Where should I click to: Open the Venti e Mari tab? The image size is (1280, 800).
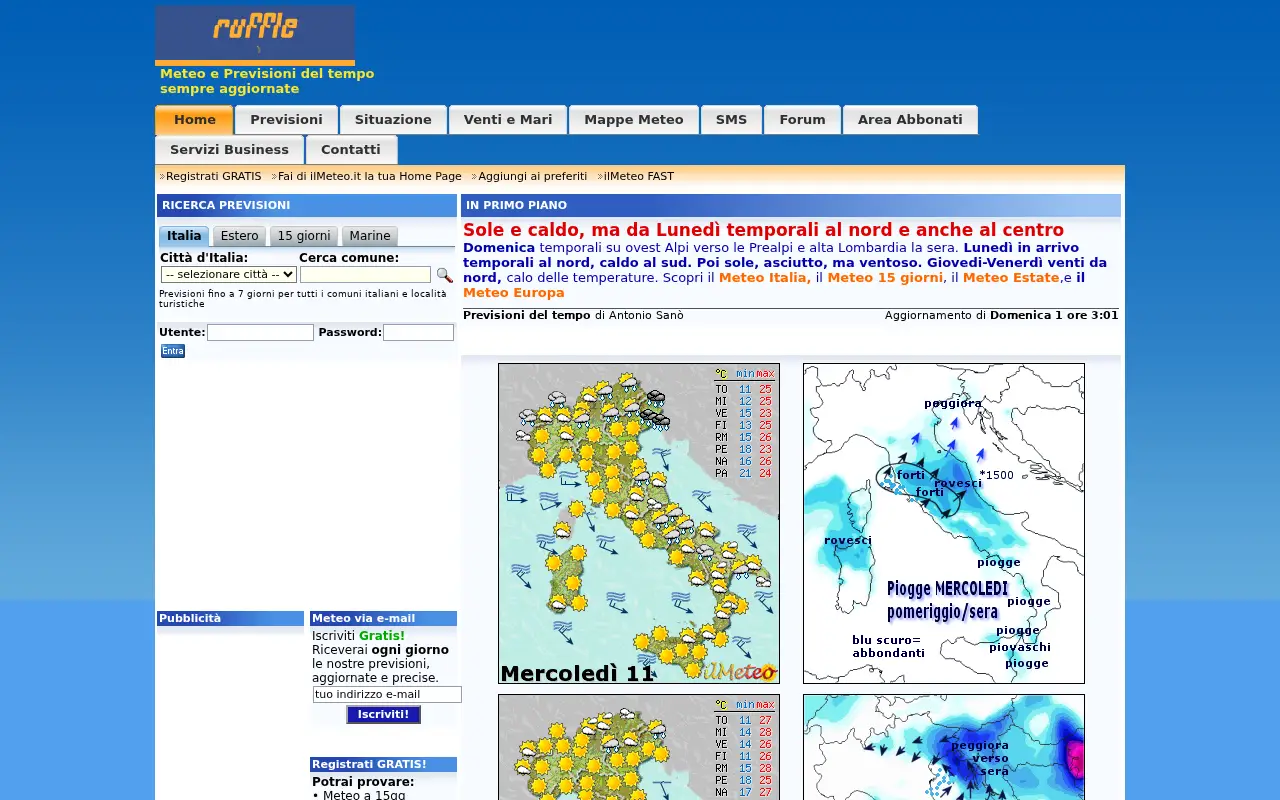pos(508,120)
